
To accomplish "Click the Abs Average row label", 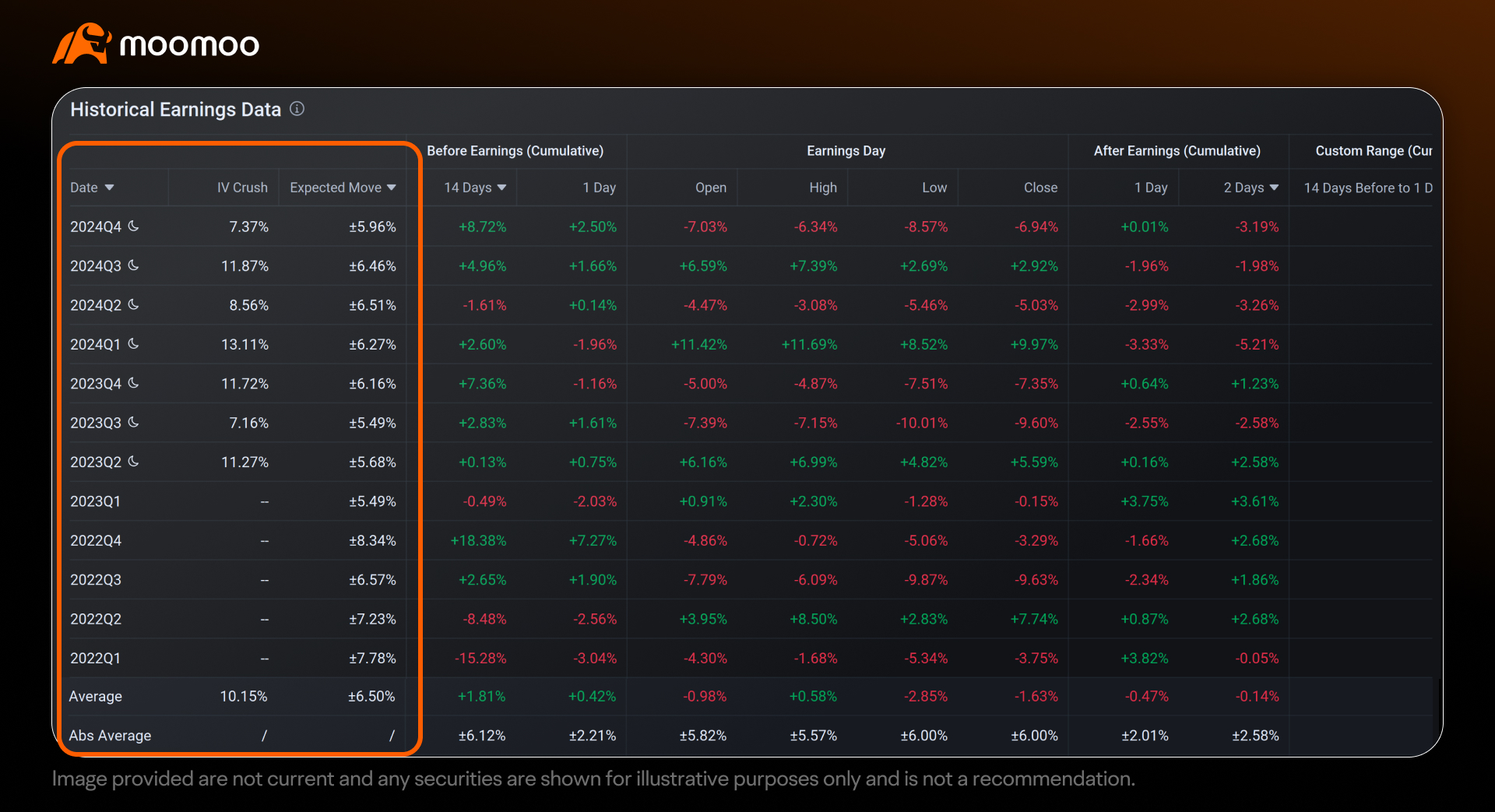I will coord(110,735).
